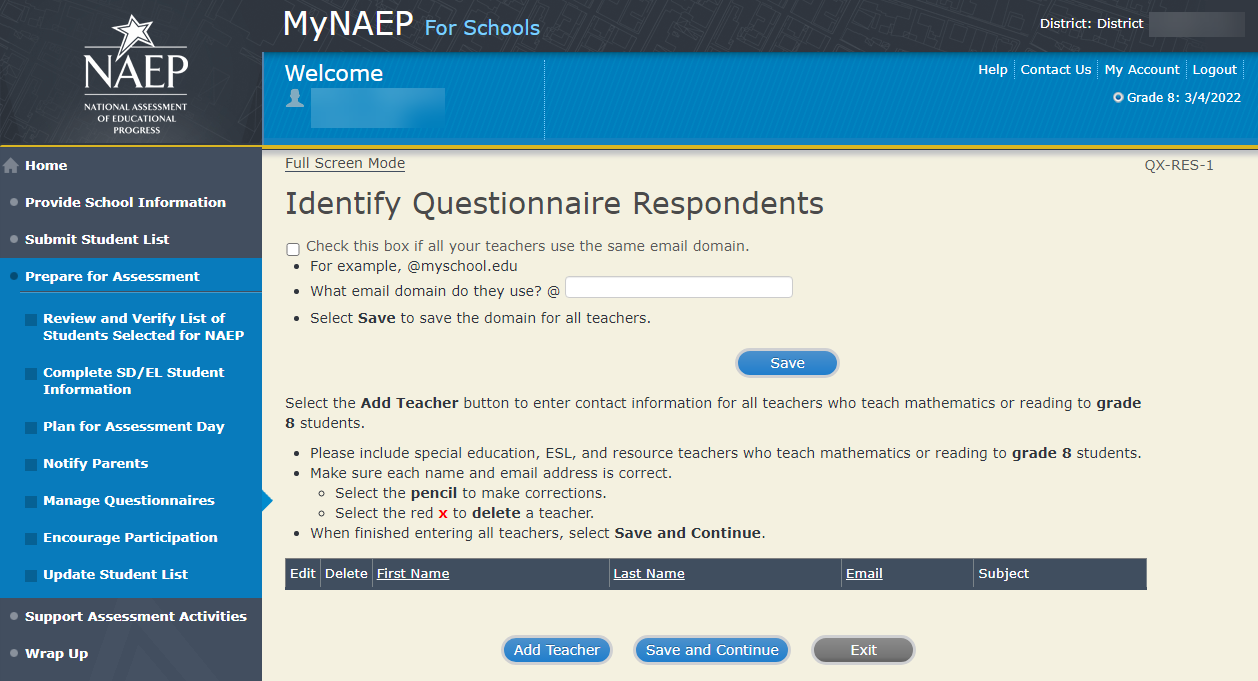The height and width of the screenshot is (681, 1258).
Task: Click the Home house icon
Action: click(x=12, y=166)
